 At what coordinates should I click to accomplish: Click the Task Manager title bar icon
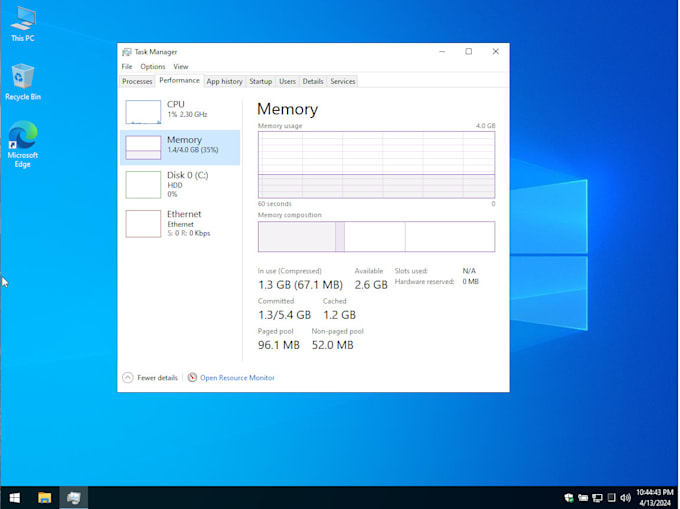pos(127,52)
